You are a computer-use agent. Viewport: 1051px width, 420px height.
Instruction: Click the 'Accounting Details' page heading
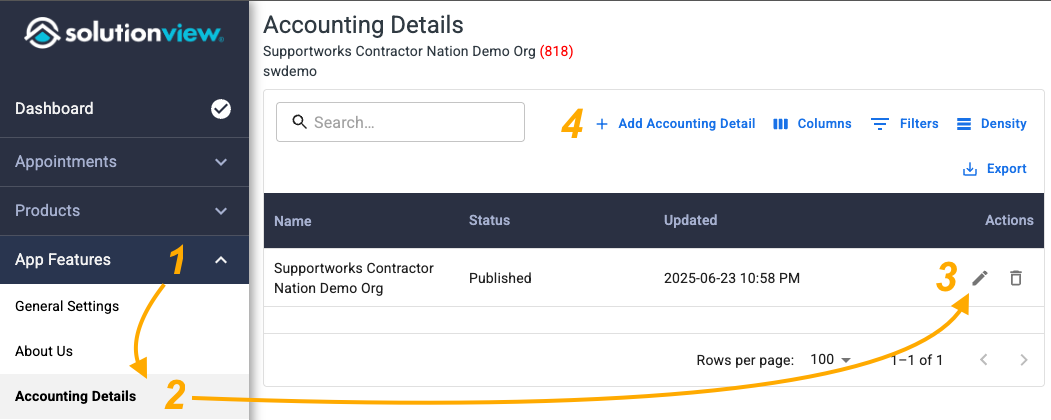click(x=363, y=25)
